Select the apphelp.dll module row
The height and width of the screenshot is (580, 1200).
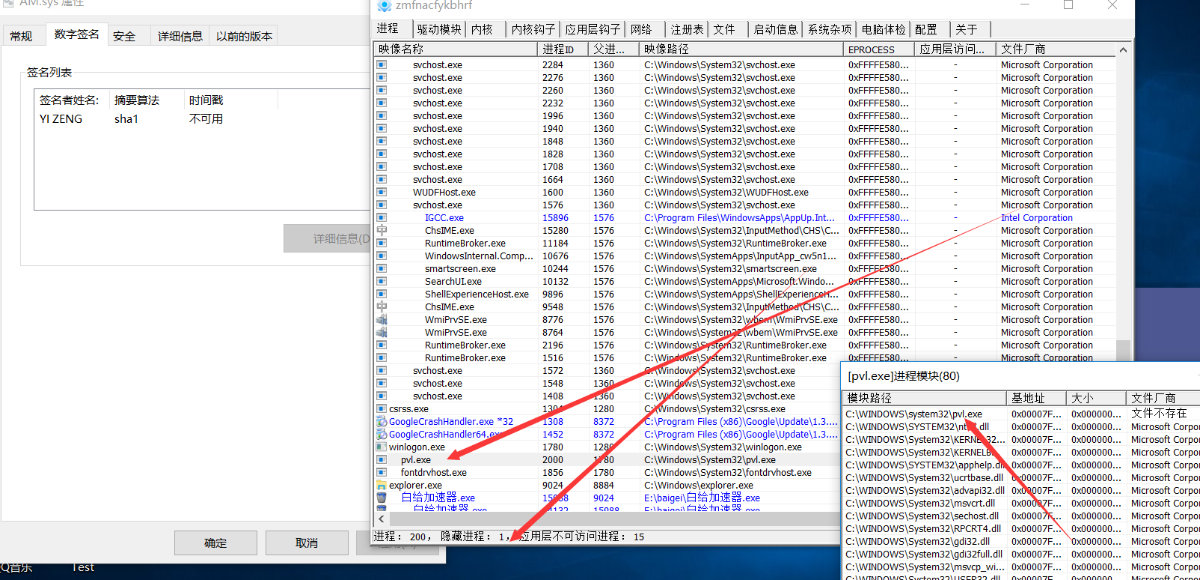1022,465
